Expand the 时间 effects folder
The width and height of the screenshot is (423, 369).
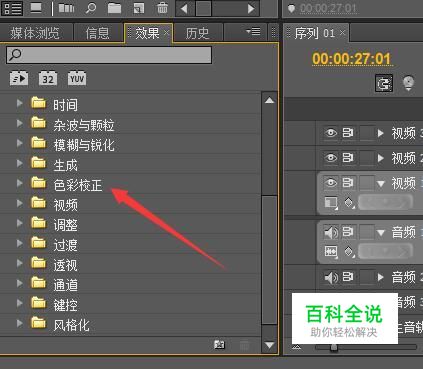coord(20,103)
